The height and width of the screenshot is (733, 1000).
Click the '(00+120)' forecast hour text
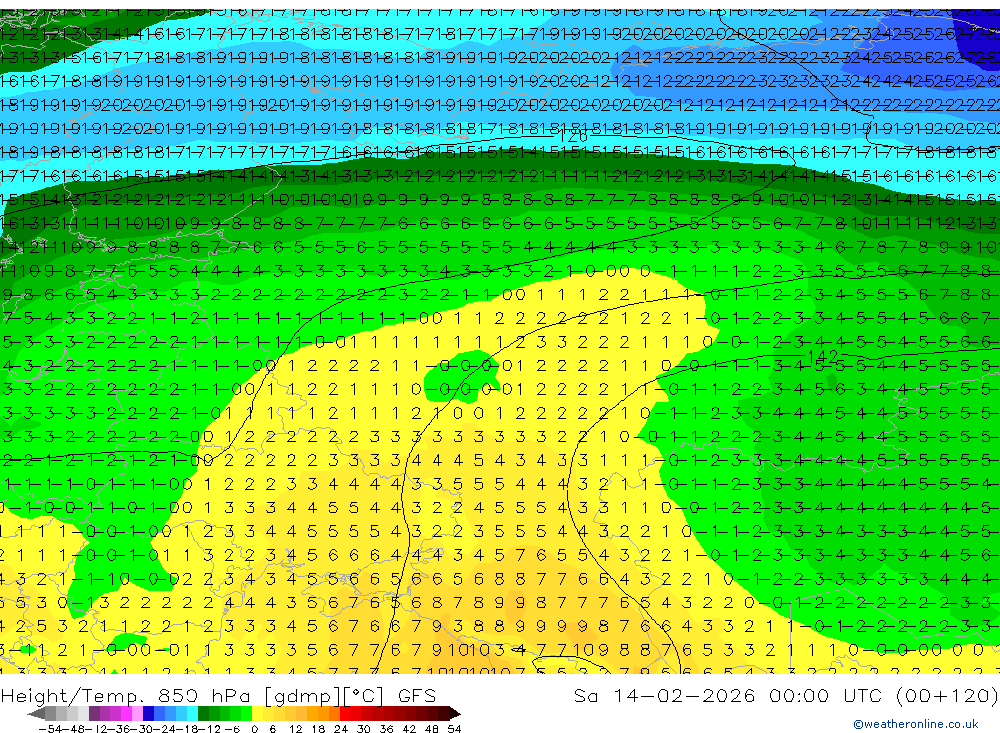[x=946, y=695]
